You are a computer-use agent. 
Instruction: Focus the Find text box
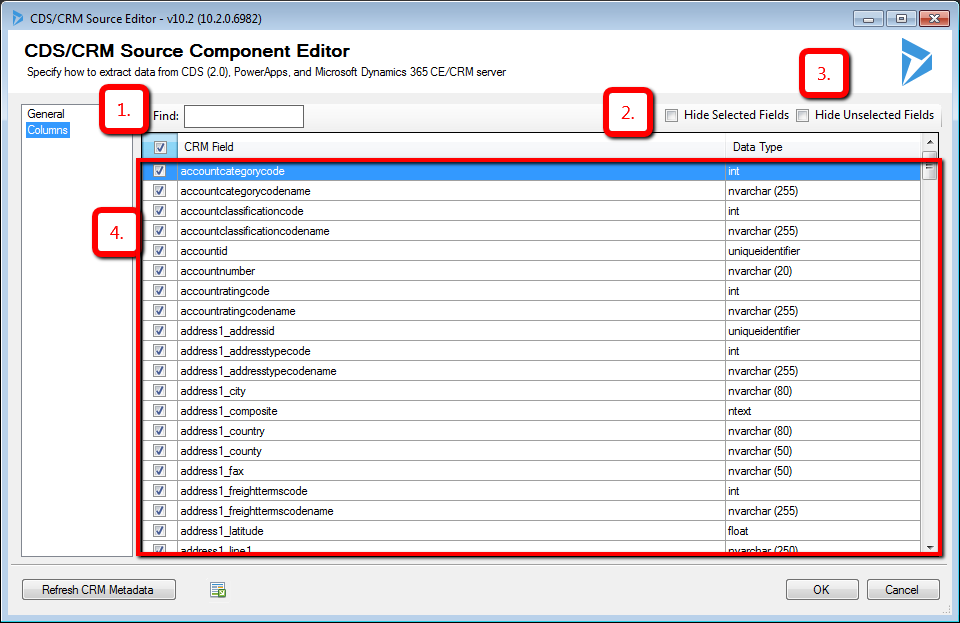click(x=244, y=116)
